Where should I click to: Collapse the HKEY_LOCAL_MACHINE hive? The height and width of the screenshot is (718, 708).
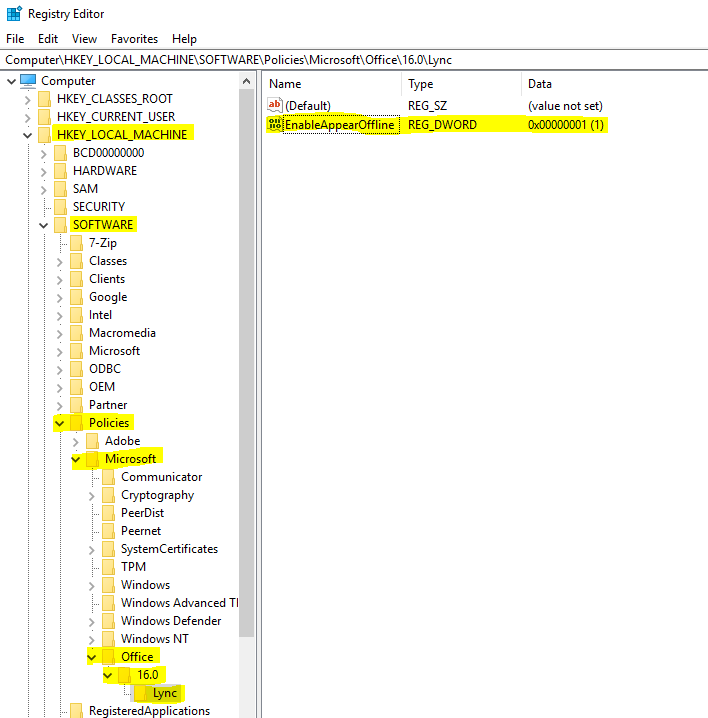[x=27, y=136]
